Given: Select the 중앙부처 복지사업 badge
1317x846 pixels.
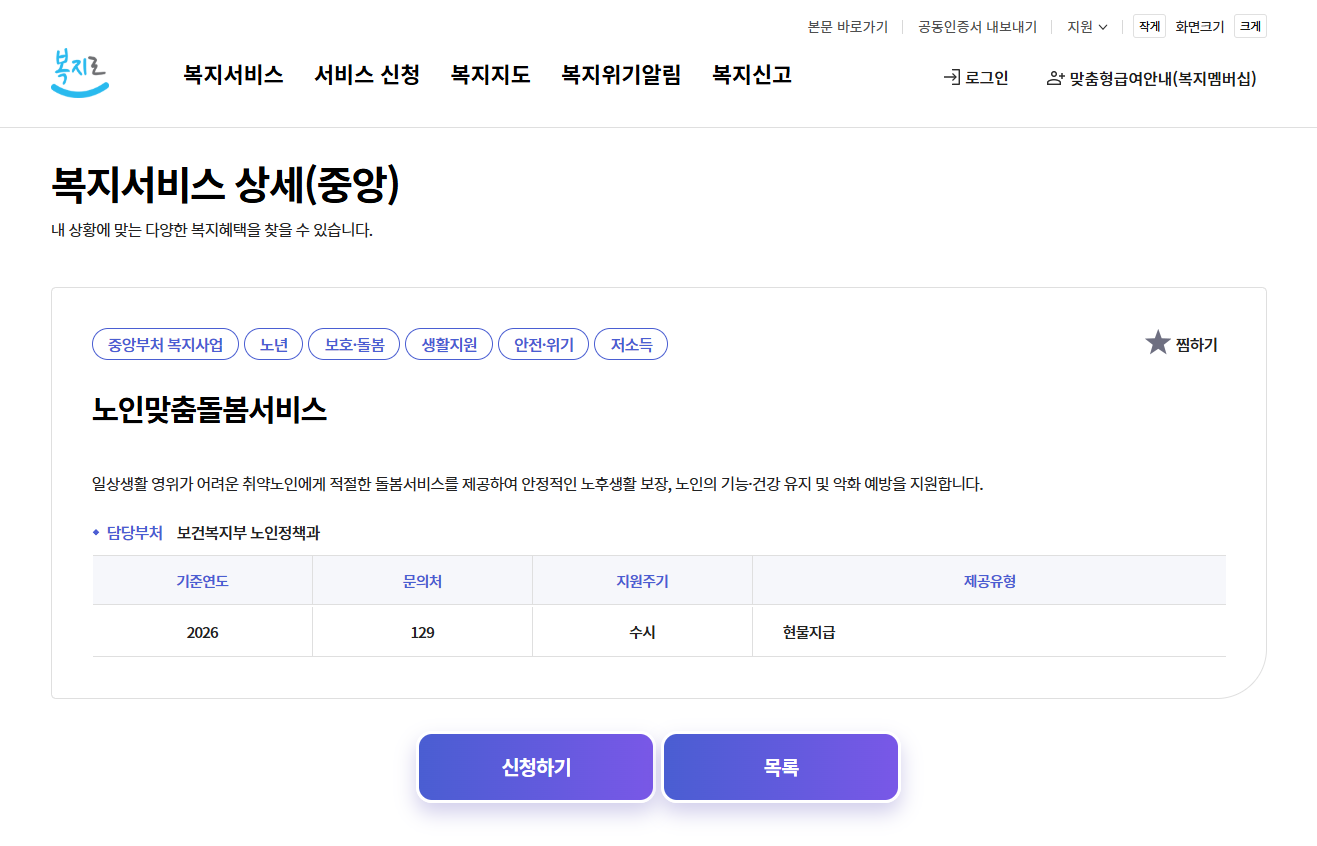Looking at the screenshot, I should coord(165,343).
